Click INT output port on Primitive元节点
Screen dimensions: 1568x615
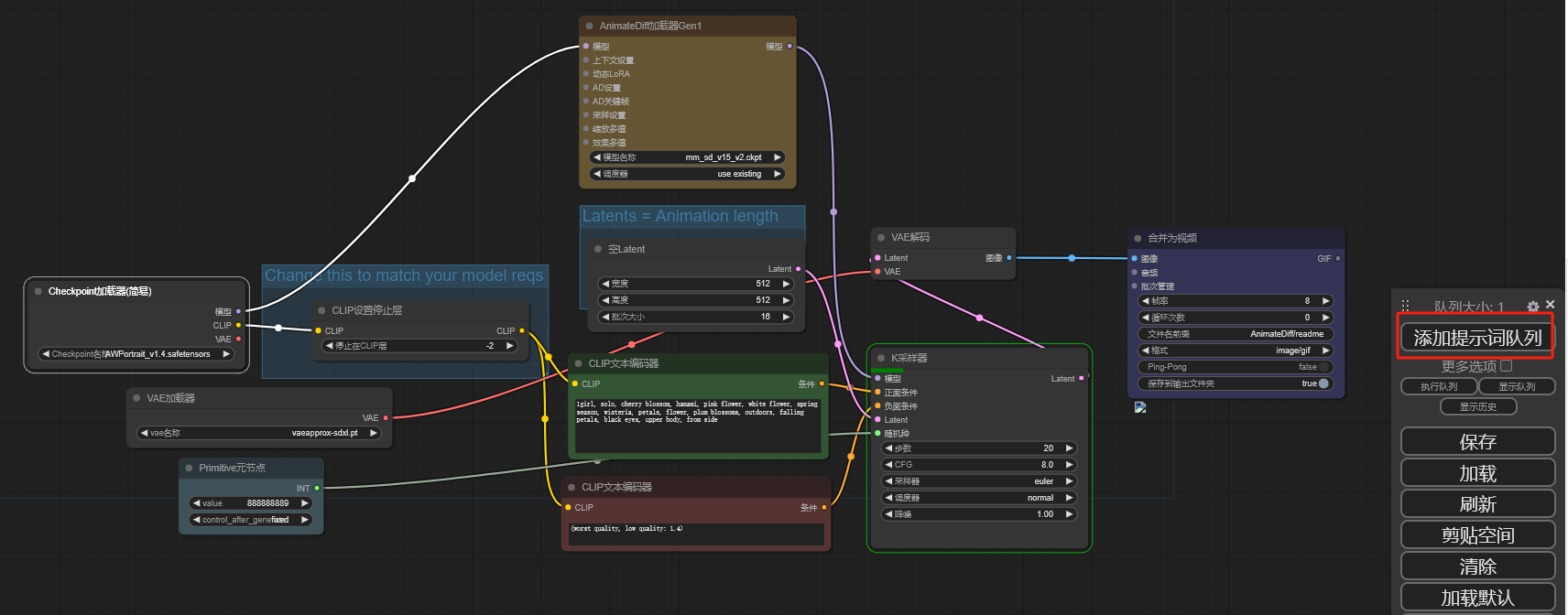(x=317, y=489)
